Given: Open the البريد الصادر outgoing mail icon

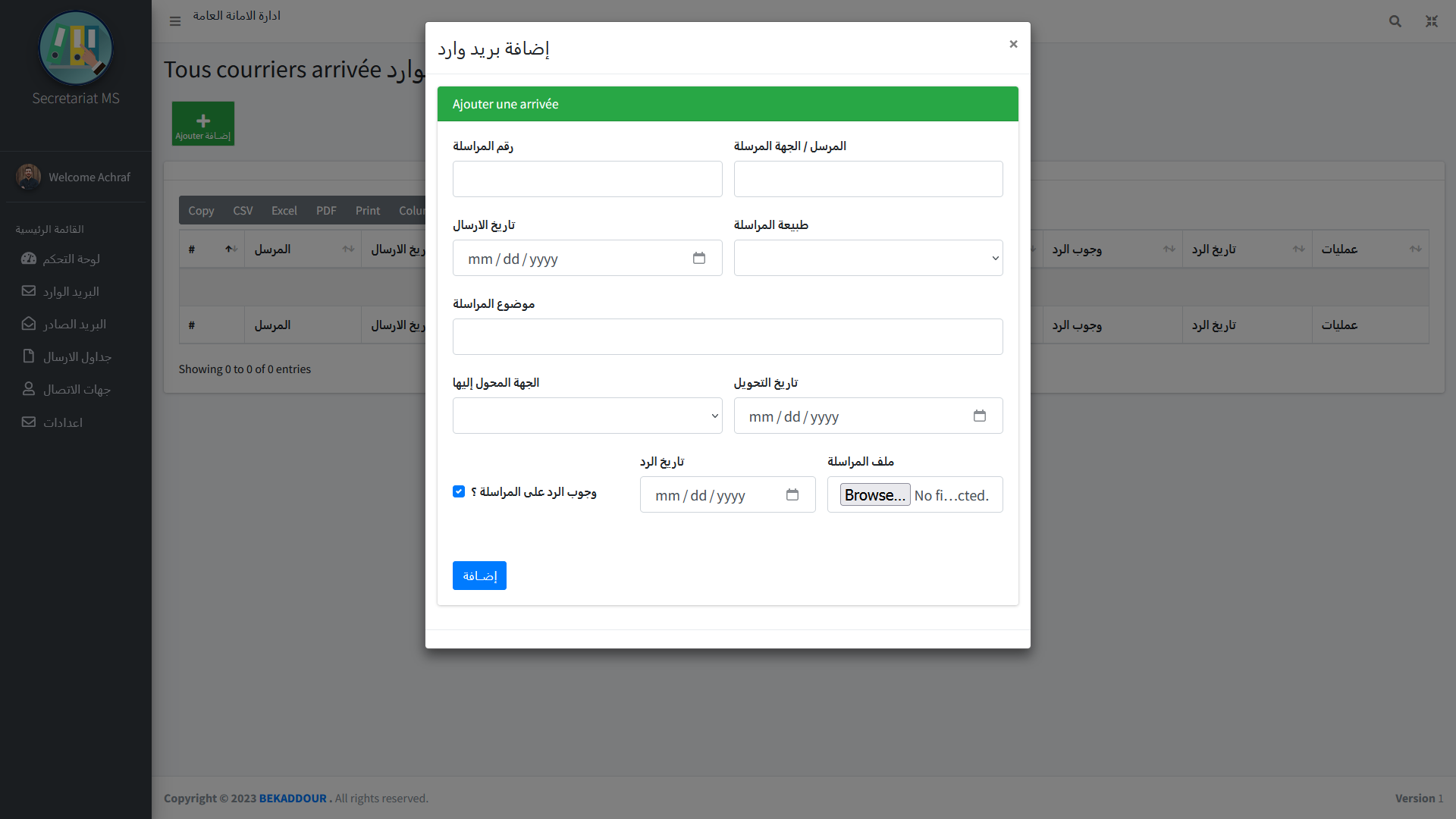Looking at the screenshot, I should (29, 324).
